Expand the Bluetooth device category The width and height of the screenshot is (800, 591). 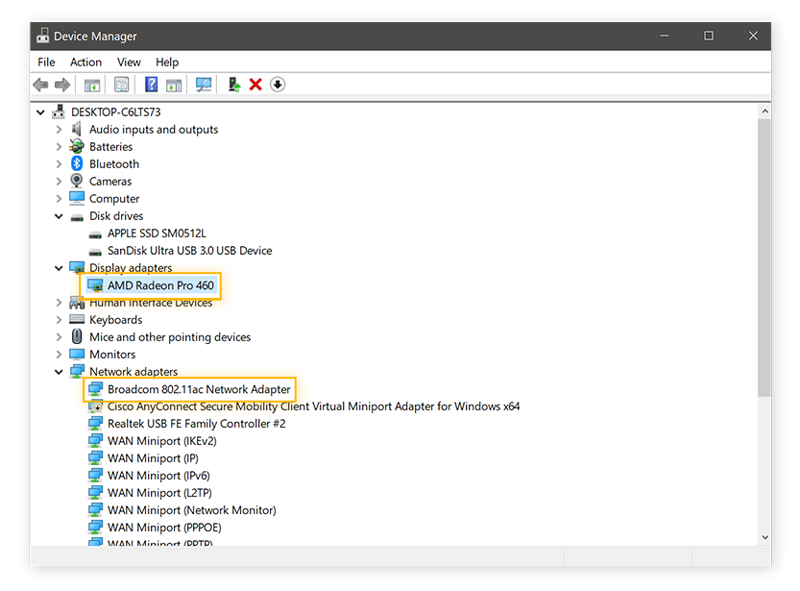[x=59, y=163]
